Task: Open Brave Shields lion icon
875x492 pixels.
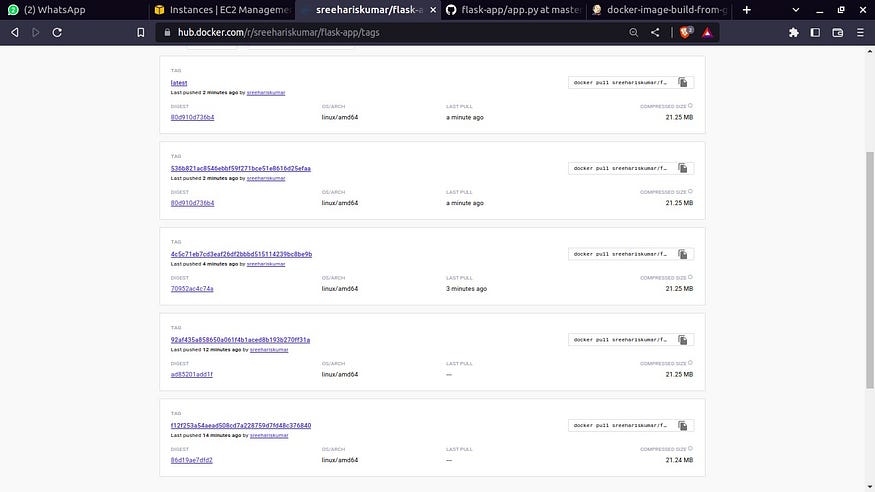Action: [686, 32]
